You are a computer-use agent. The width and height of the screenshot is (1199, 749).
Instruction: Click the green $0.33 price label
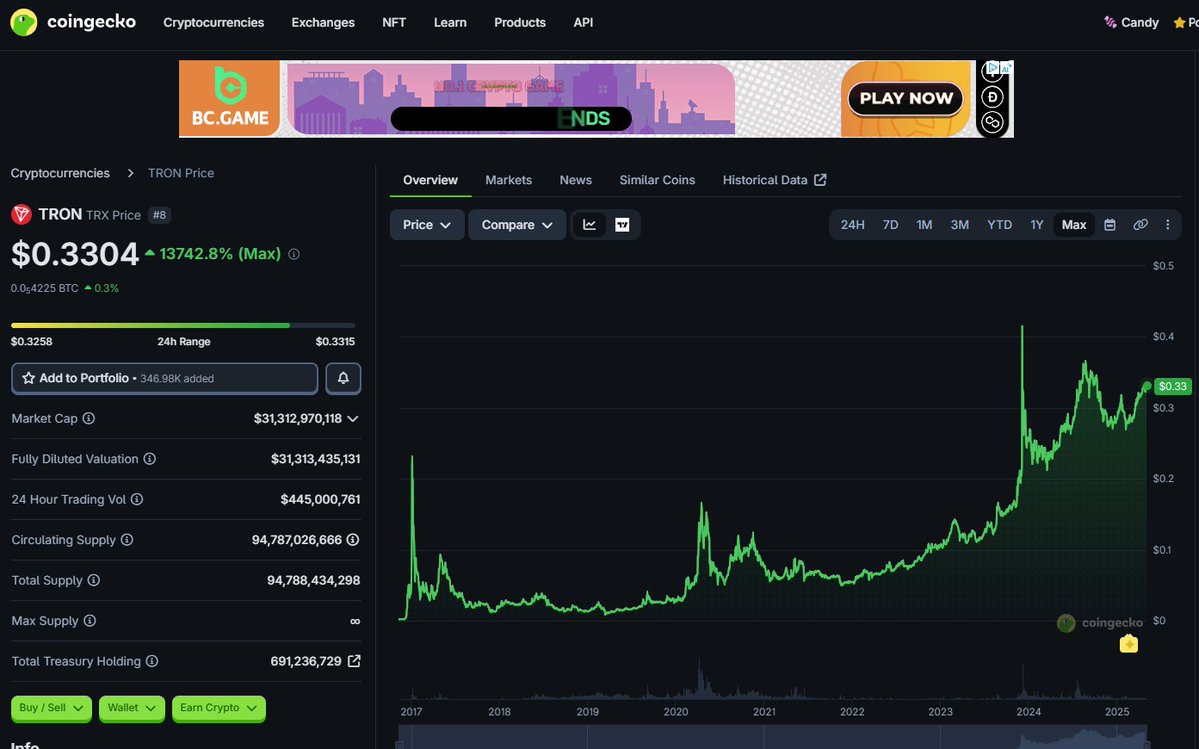1172,386
